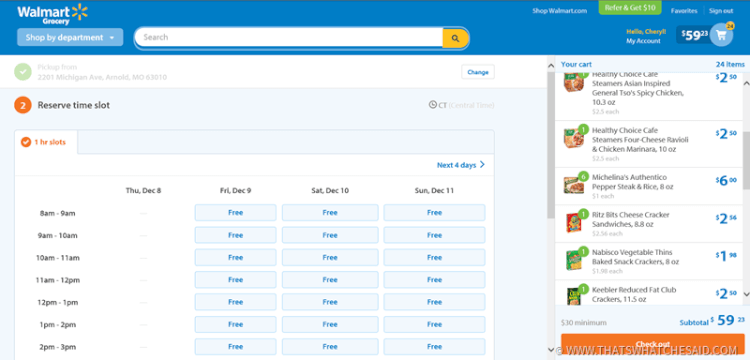Select Fri, Dec 9 1pm - 2pm Free slot
Viewport: 750px width, 360px height.
235,324
